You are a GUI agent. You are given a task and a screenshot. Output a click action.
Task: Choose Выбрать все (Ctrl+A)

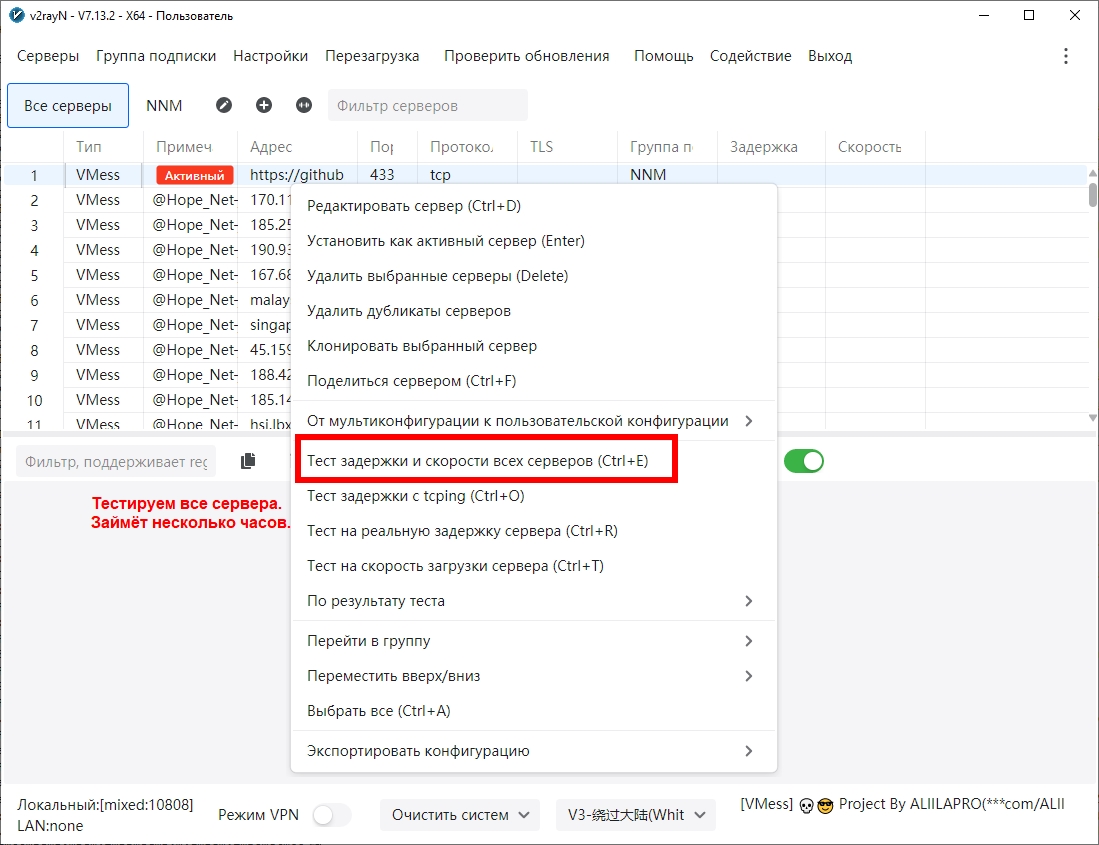pyautogui.click(x=533, y=711)
